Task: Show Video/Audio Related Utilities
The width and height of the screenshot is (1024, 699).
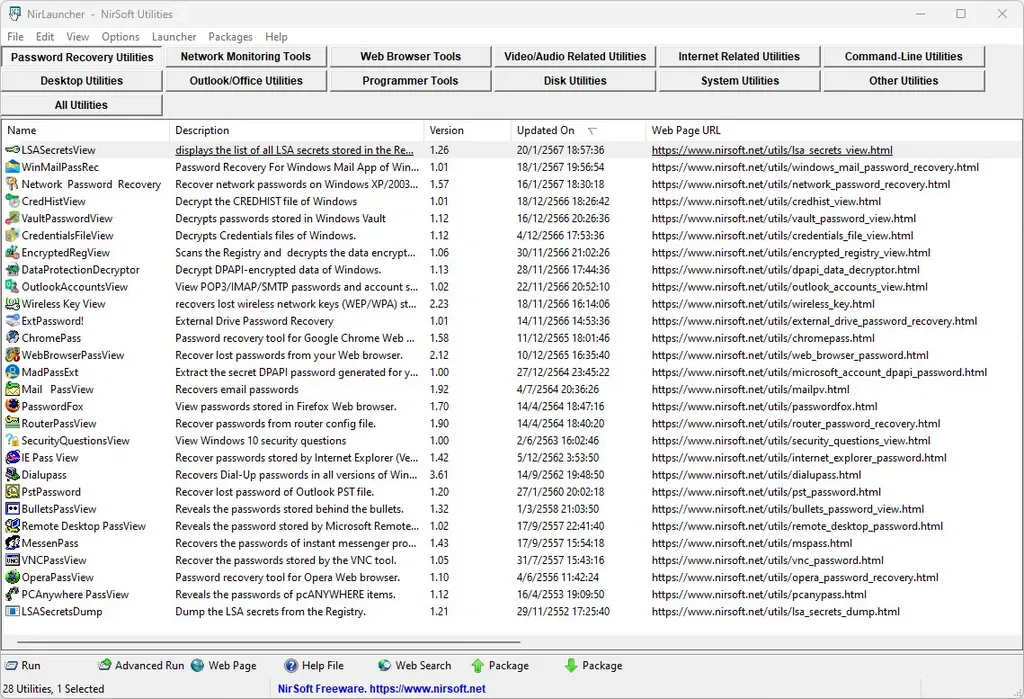Action: (575, 57)
